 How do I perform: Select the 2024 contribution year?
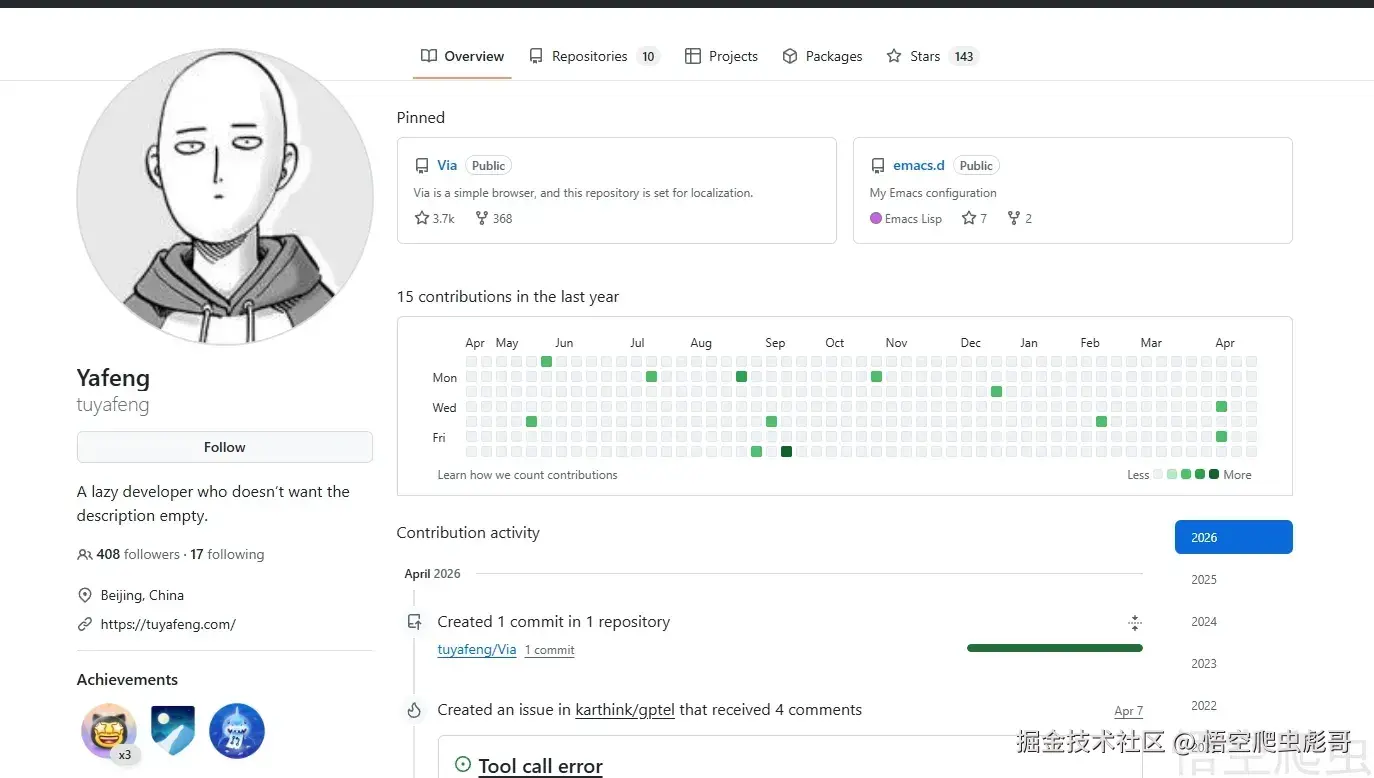pos(1204,621)
